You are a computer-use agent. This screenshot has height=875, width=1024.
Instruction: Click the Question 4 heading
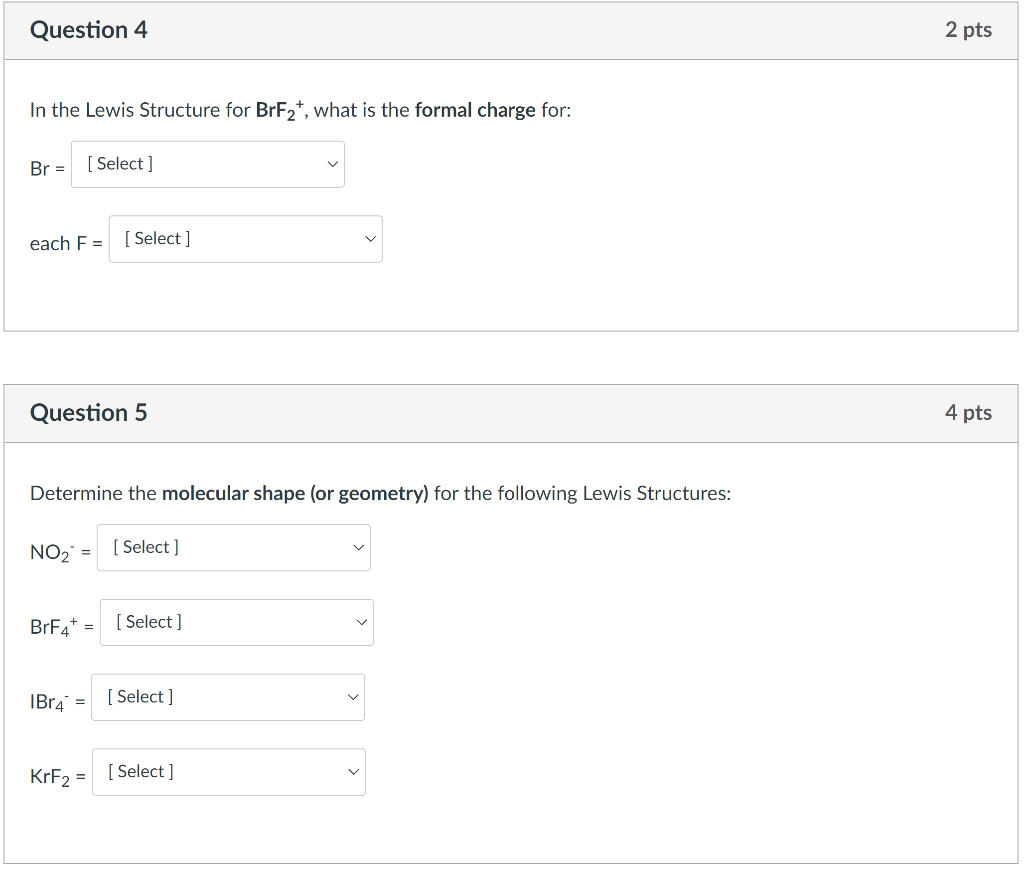[89, 30]
